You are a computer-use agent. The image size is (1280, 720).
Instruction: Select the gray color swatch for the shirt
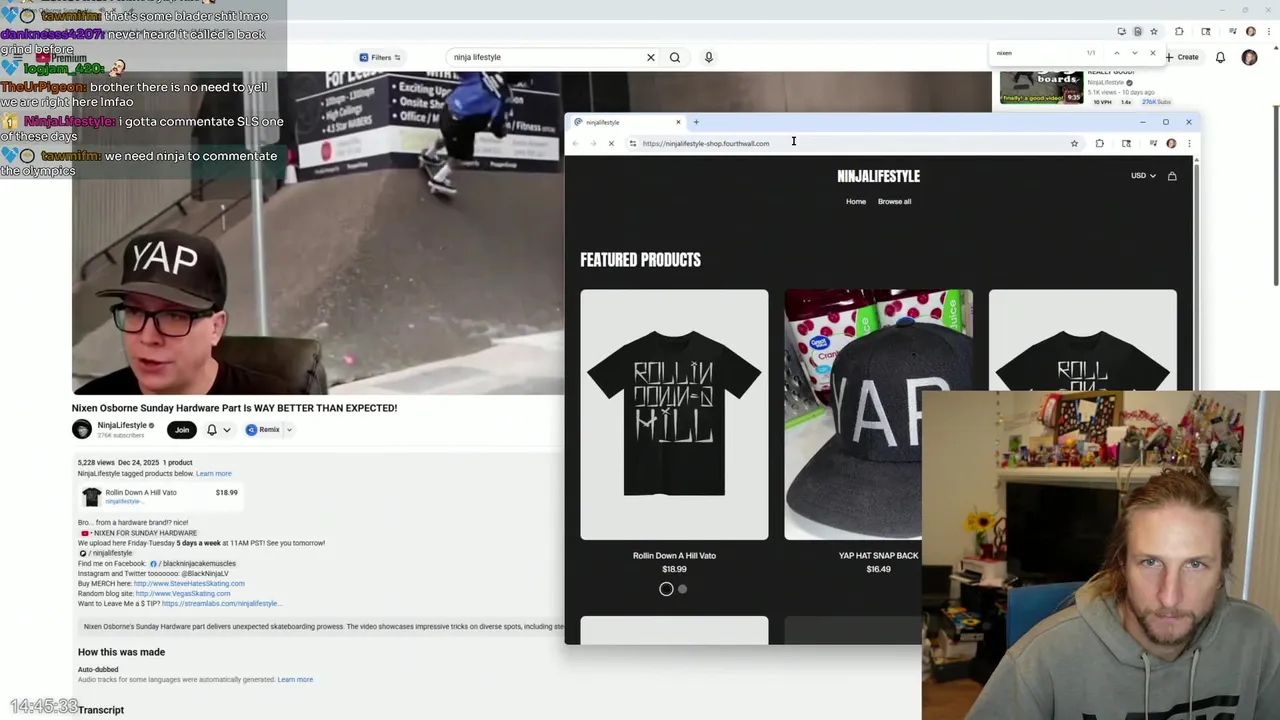coord(682,589)
